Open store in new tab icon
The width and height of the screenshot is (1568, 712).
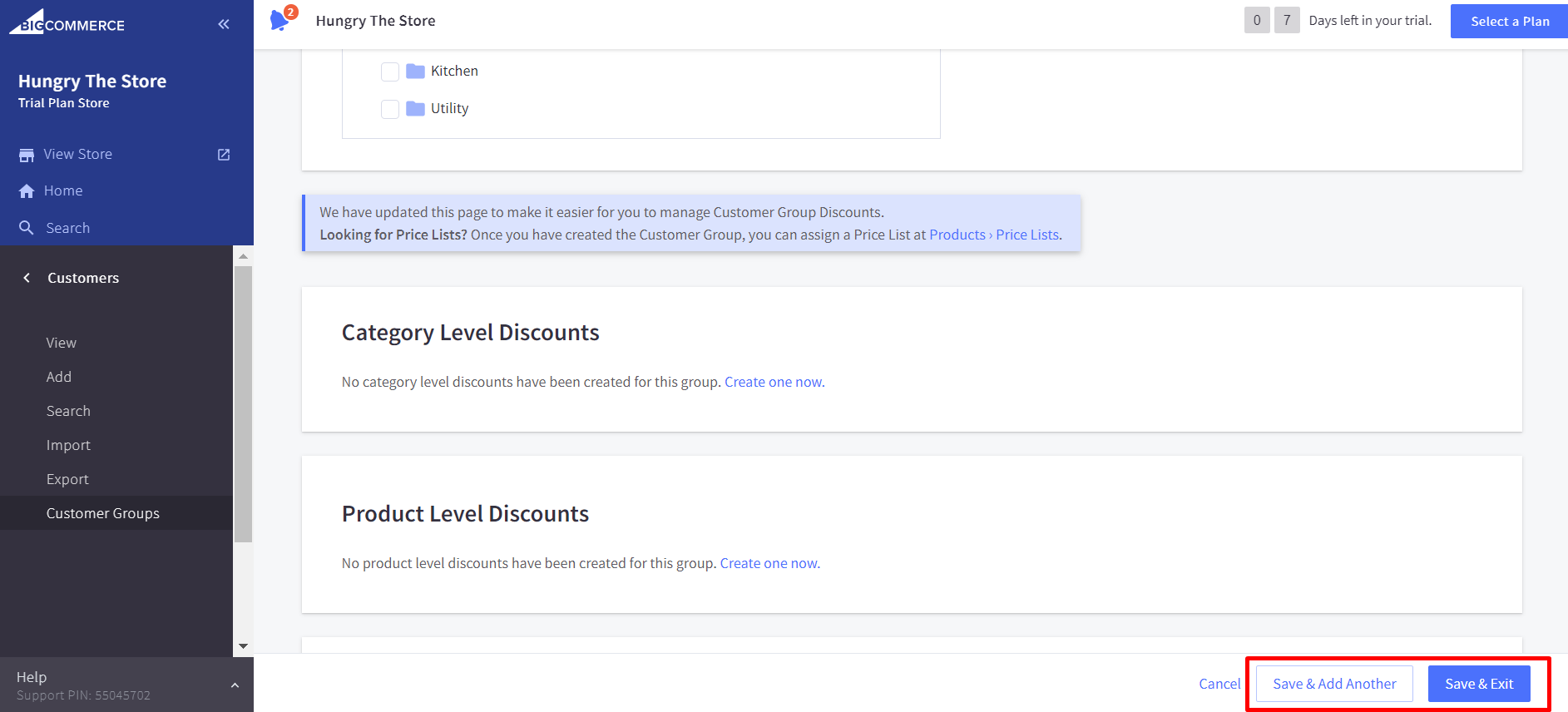(x=224, y=155)
